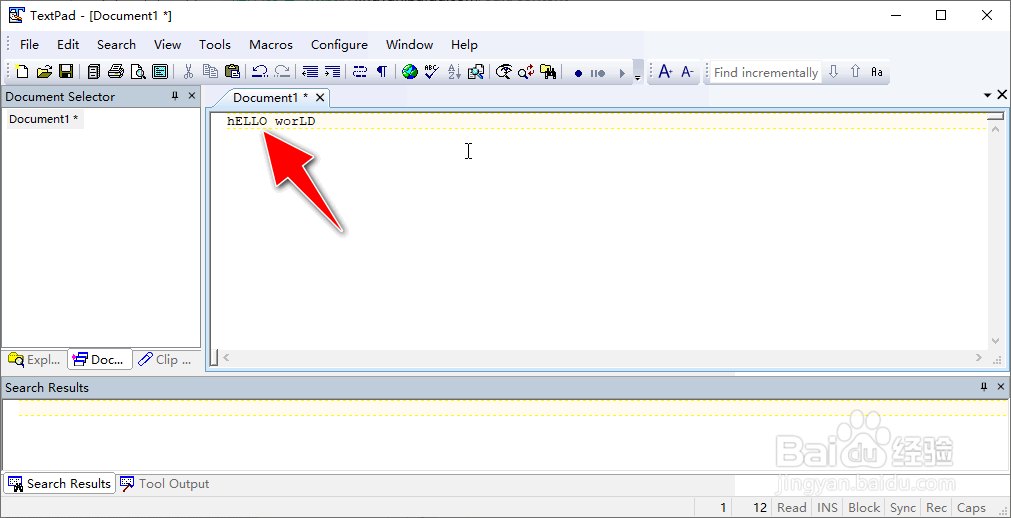Switch to the Clip Library tab
The width and height of the screenshot is (1011, 518).
pos(166,359)
